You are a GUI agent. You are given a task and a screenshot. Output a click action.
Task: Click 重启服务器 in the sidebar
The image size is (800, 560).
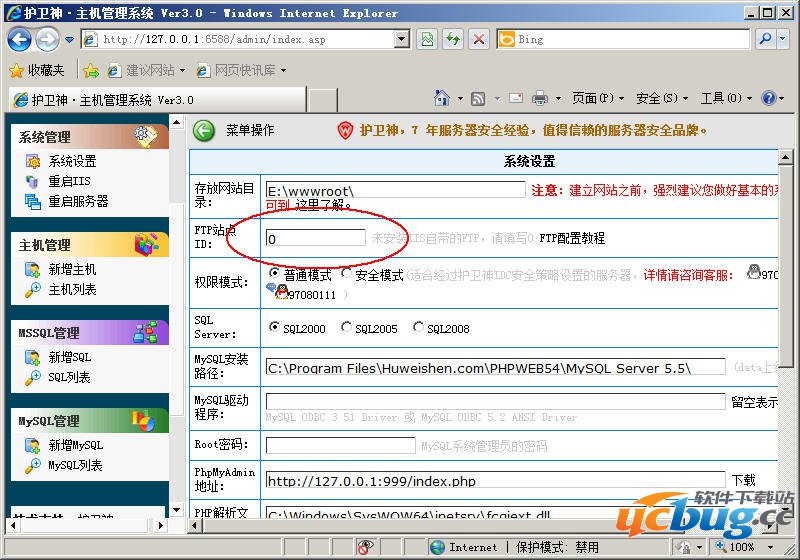click(78, 201)
